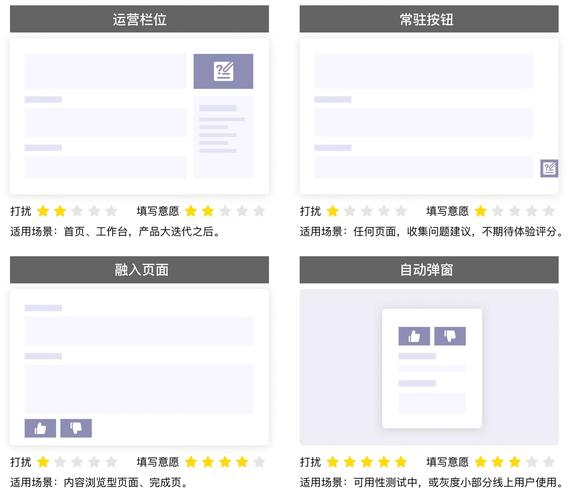Click the first 打扰 star under 融入页面

tap(43, 462)
